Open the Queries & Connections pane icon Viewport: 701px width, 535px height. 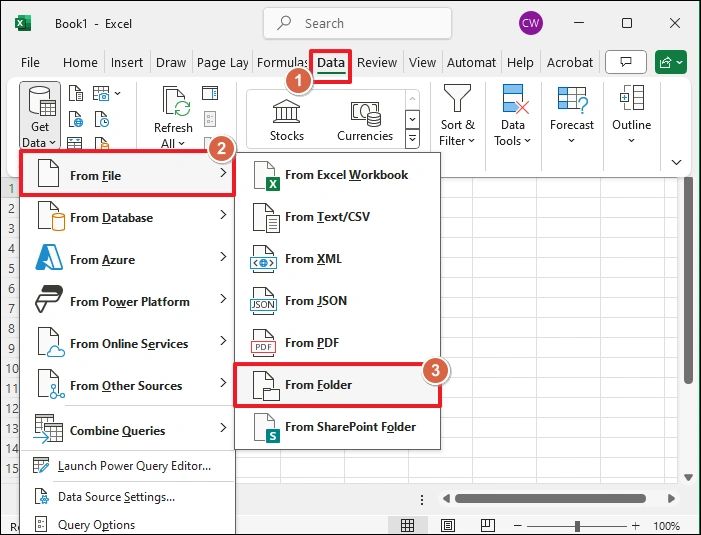210,93
